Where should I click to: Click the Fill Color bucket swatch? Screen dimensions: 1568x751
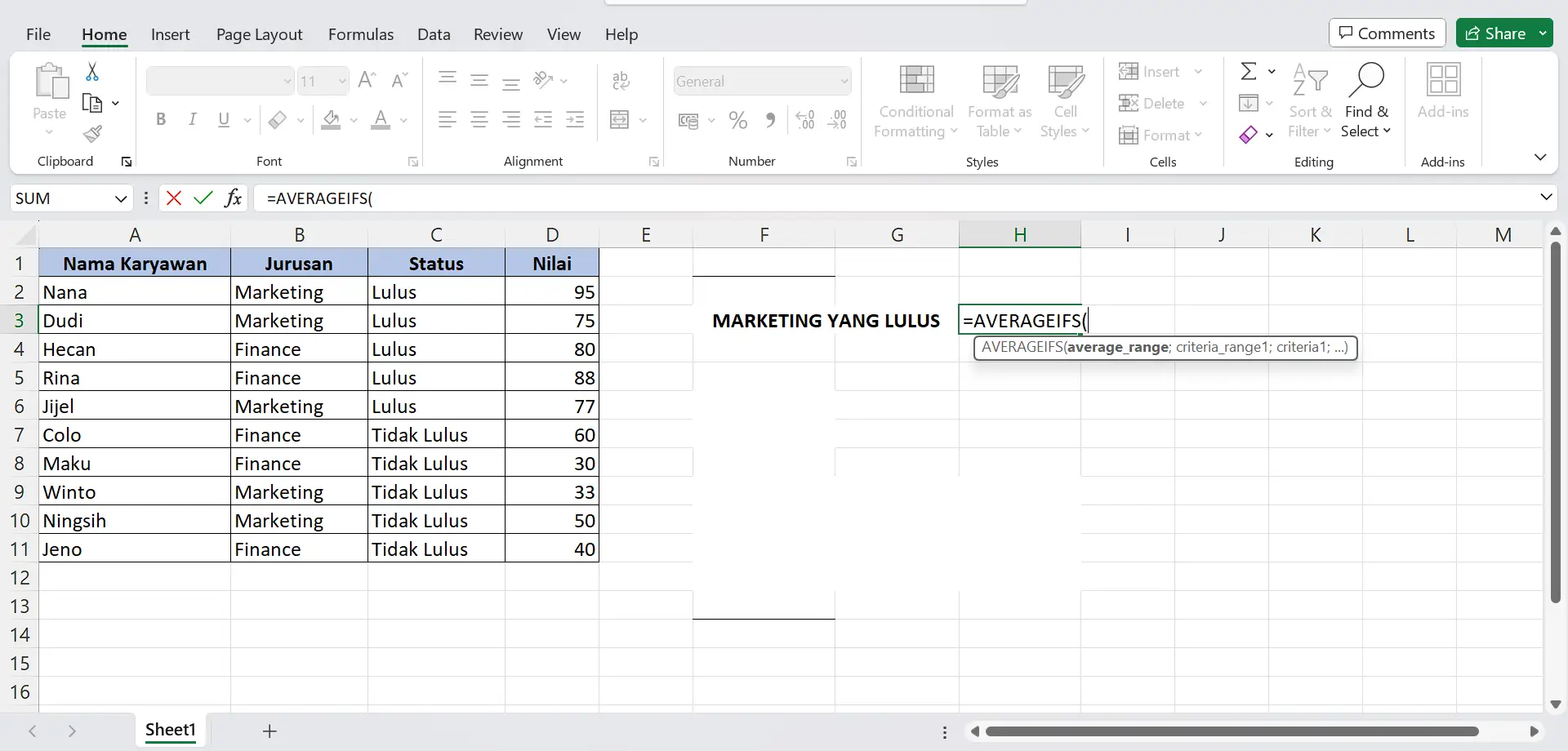click(331, 120)
